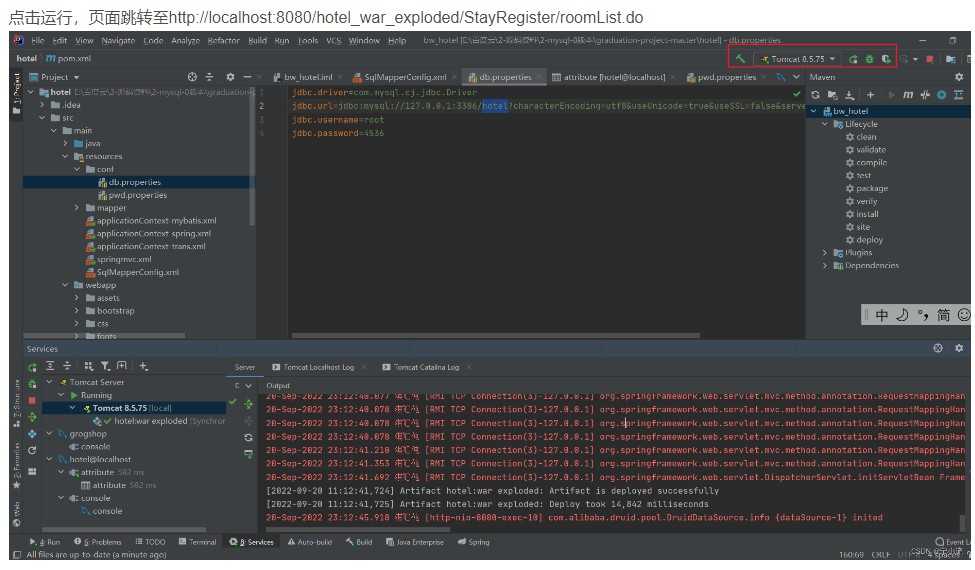
Task: Select Tomcat 8.5.75 [local] service node
Action: click(x=132, y=408)
